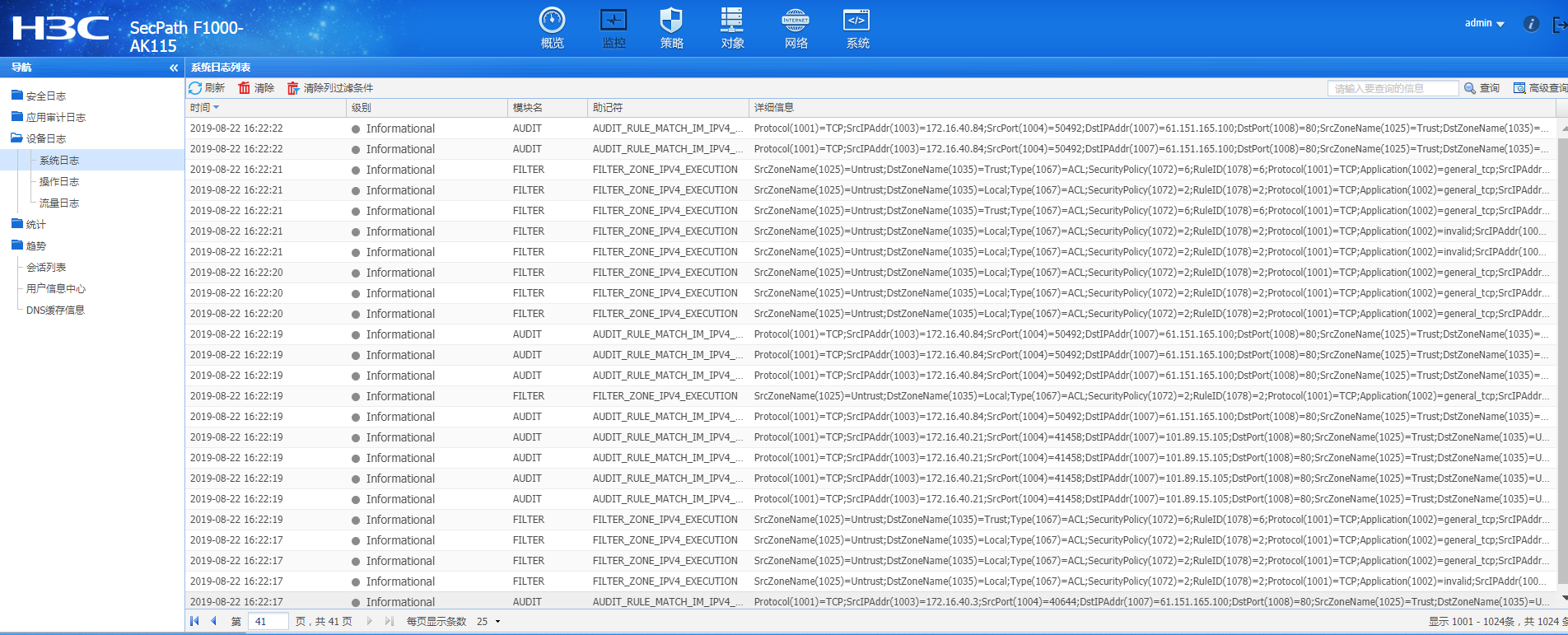Click the info help icon beside admin
1568x635 pixels.
(1531, 24)
